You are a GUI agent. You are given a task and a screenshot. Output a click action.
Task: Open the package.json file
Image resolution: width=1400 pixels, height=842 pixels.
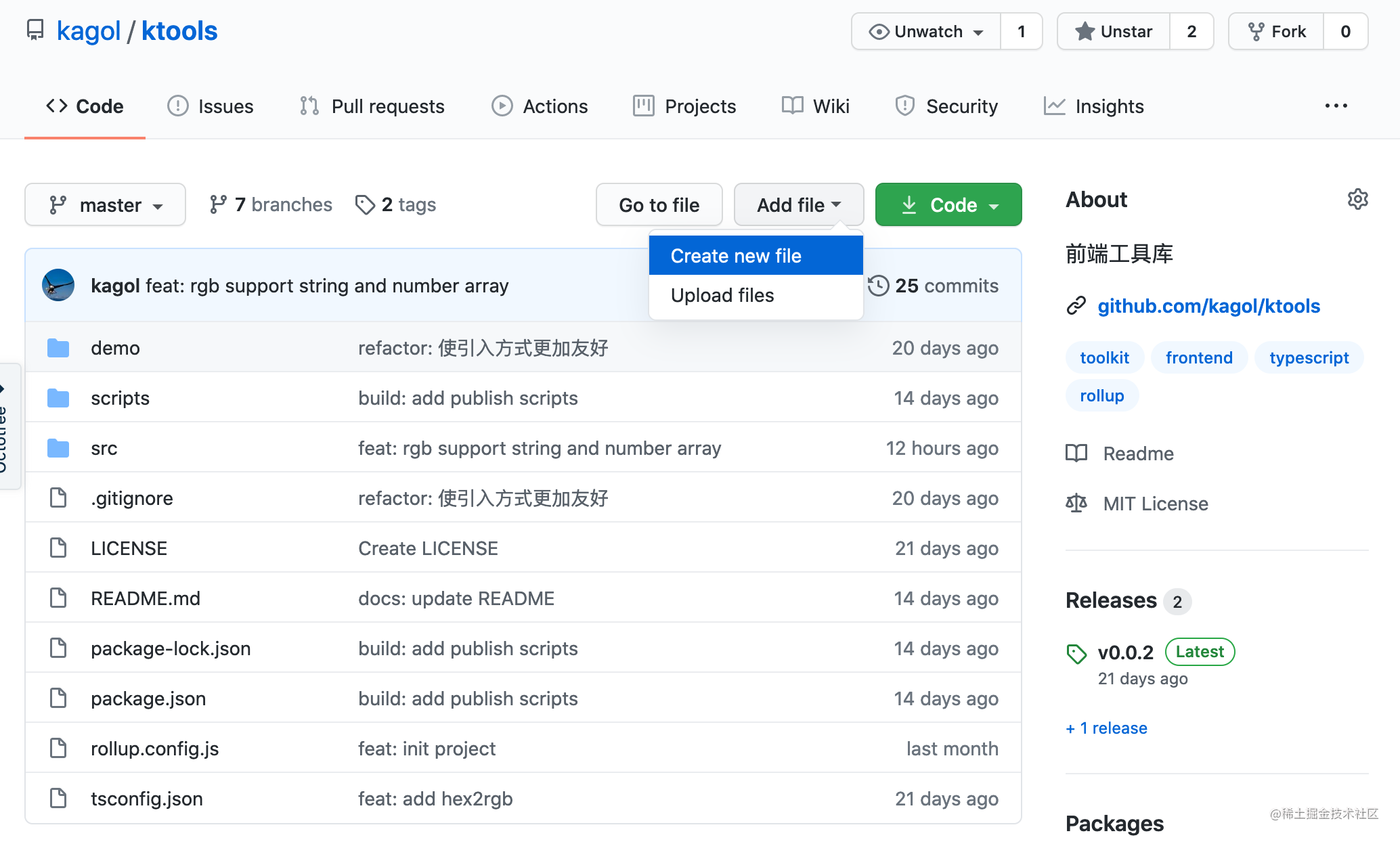pos(148,699)
